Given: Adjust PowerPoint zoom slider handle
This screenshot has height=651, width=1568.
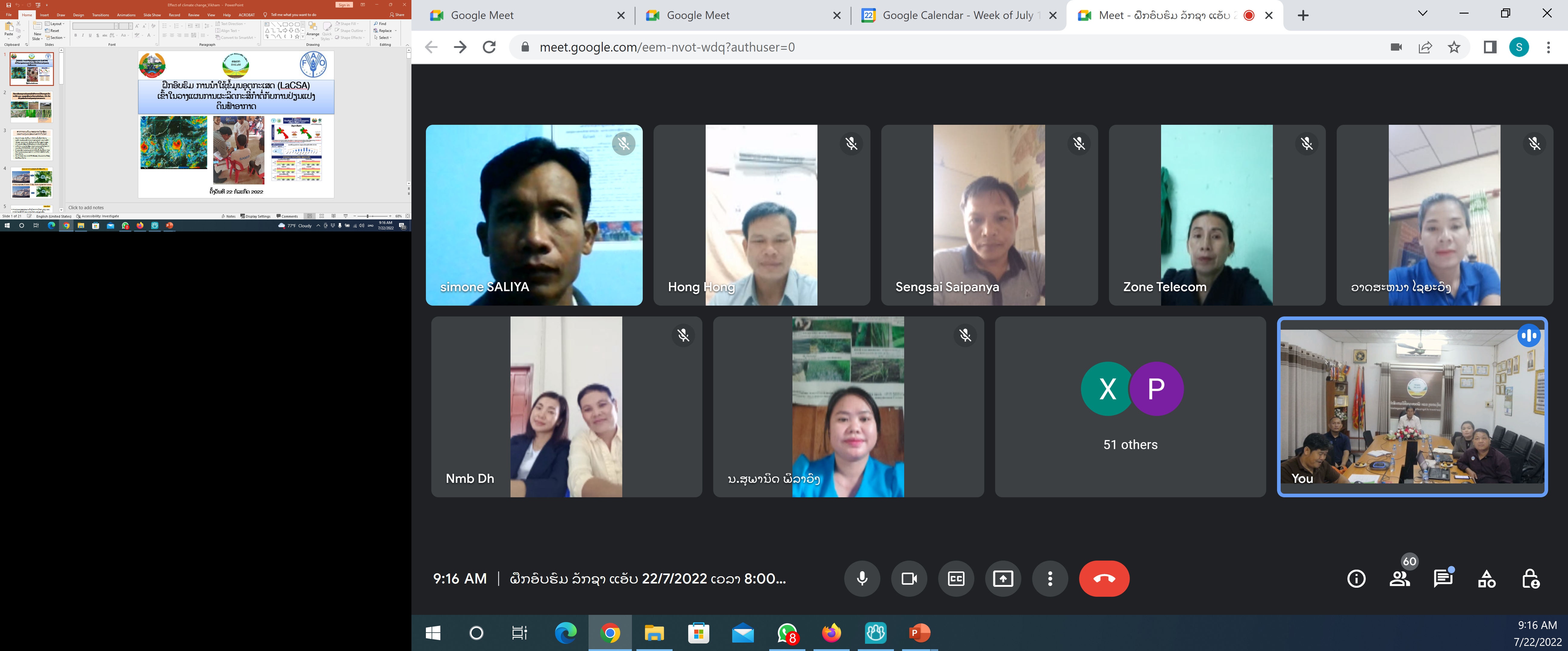Looking at the screenshot, I should coord(368,216).
